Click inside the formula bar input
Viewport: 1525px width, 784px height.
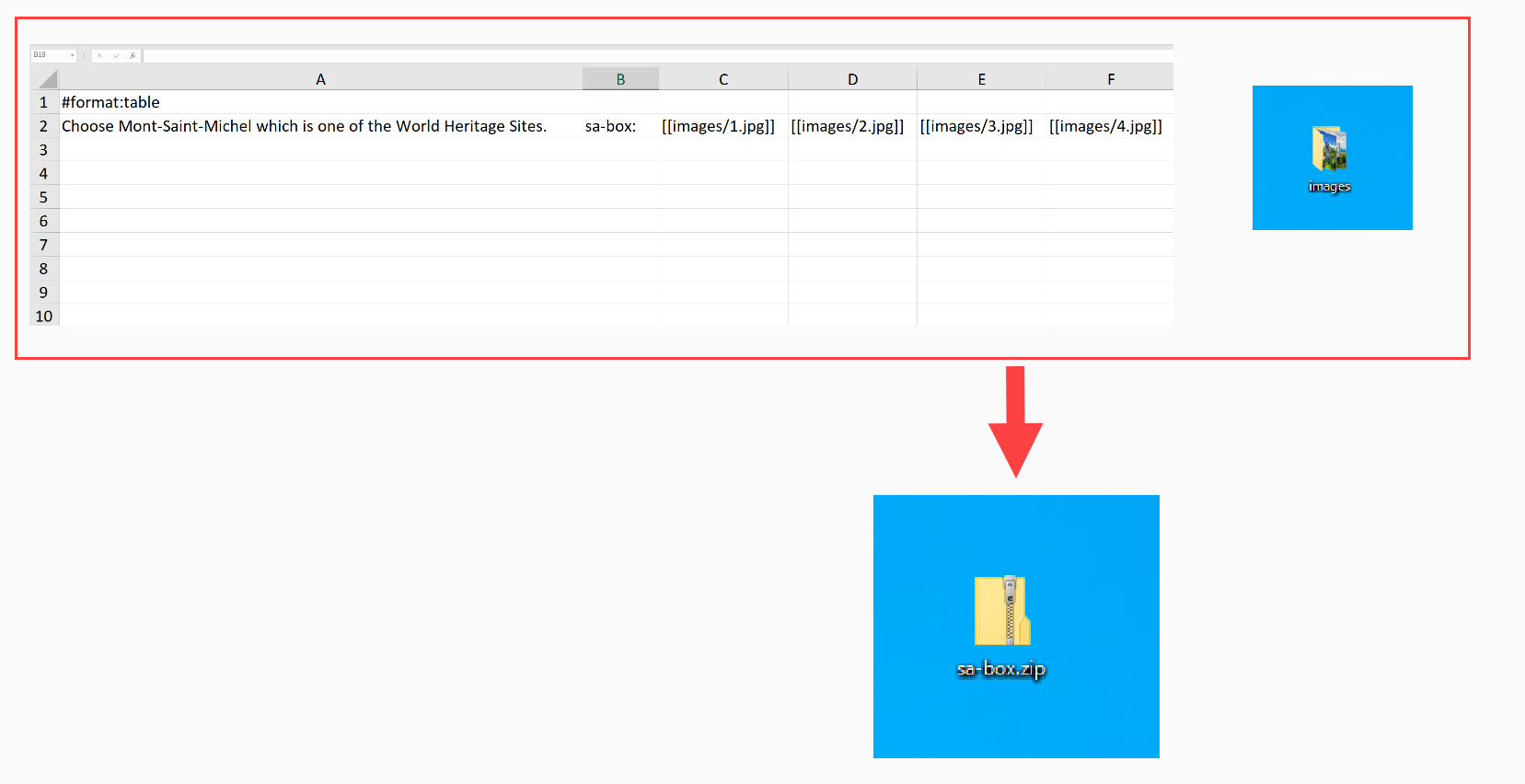[658, 55]
